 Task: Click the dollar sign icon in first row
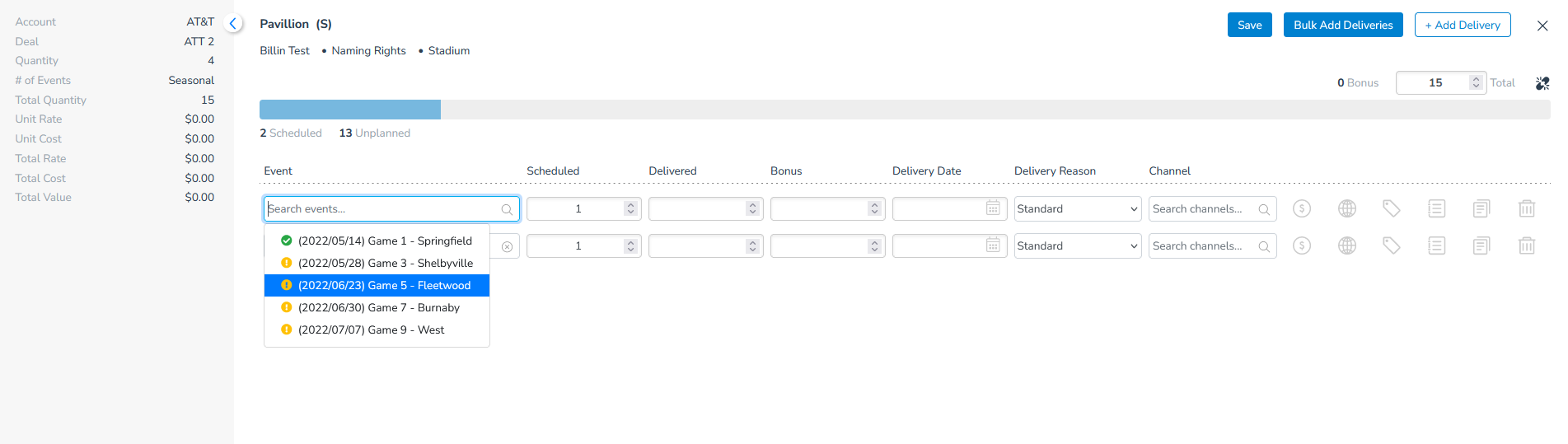point(1302,208)
